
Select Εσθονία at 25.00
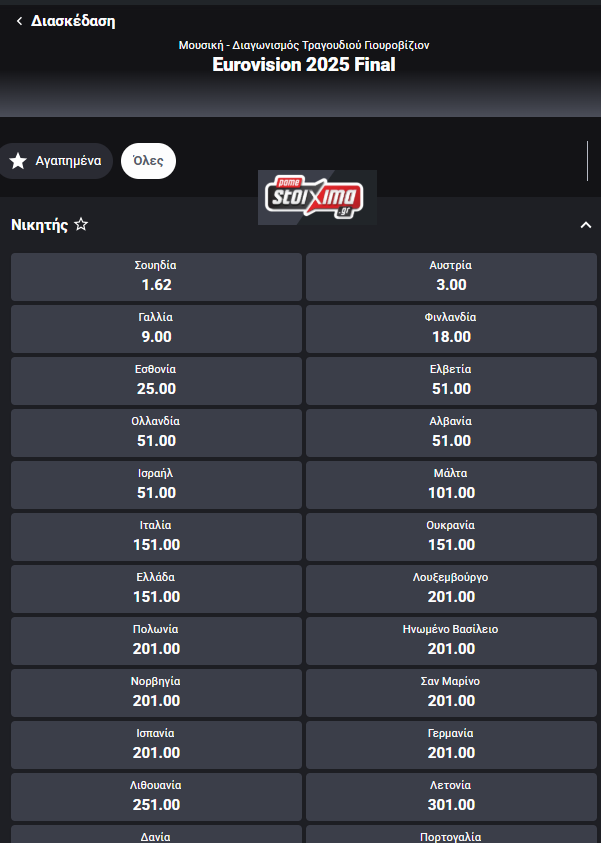click(x=156, y=381)
